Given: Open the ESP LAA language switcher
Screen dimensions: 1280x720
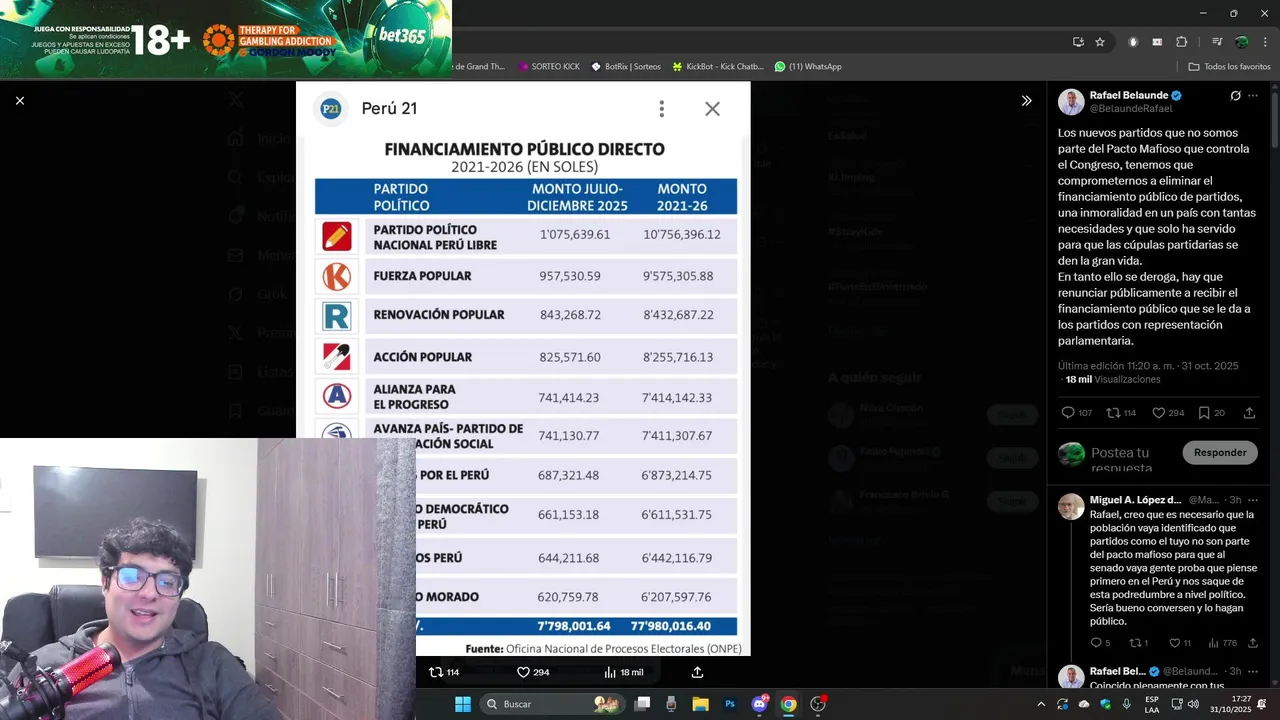Looking at the screenshot, I should pos(1152,704).
